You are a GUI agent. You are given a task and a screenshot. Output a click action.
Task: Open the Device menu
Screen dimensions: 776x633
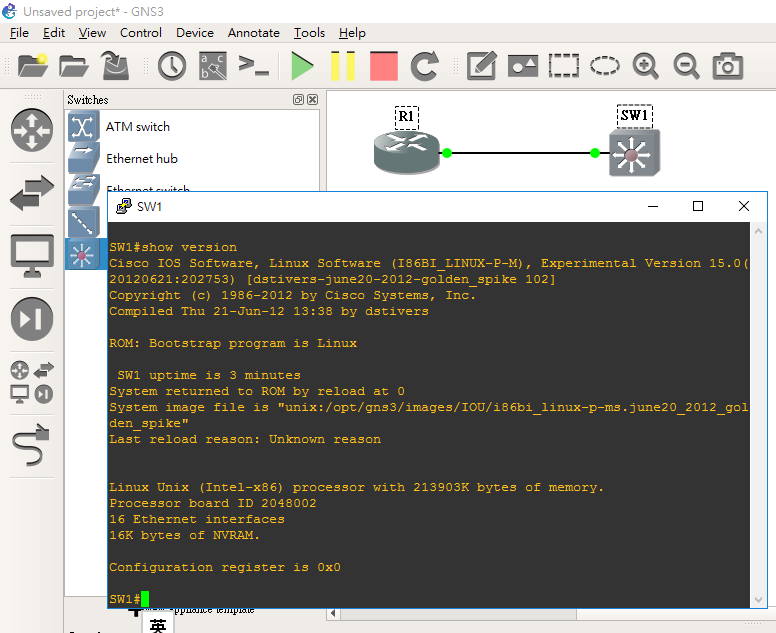(x=194, y=33)
